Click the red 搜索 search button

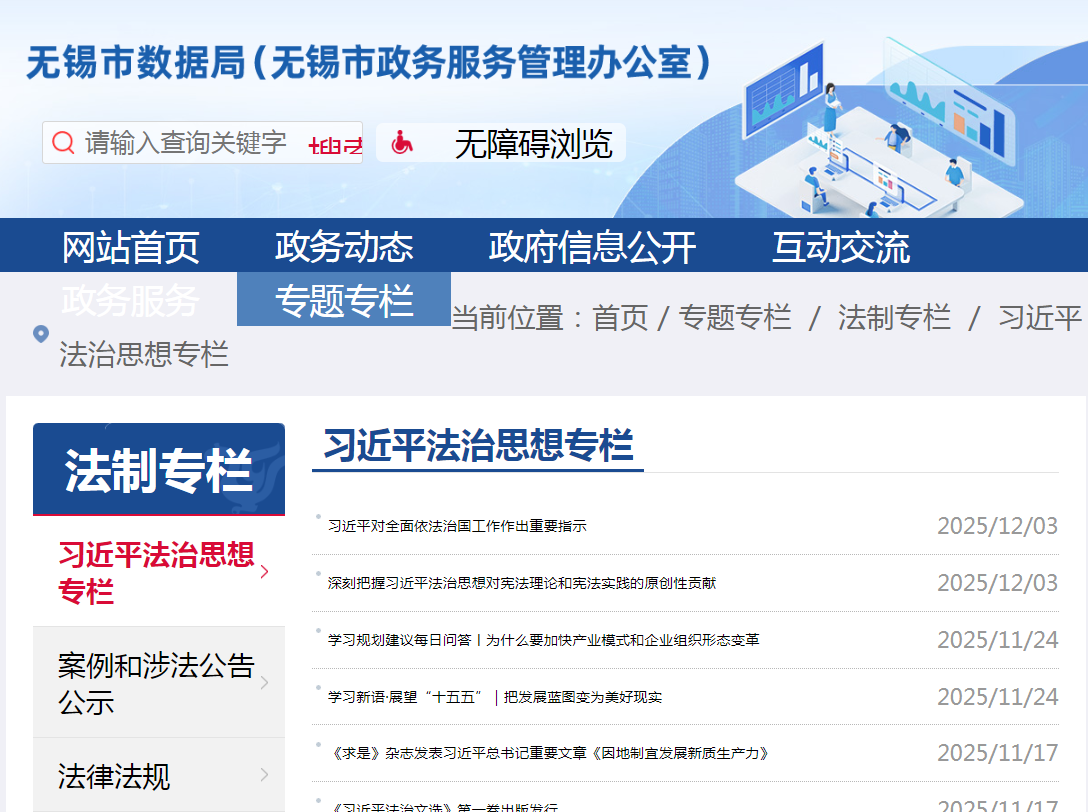[336, 145]
